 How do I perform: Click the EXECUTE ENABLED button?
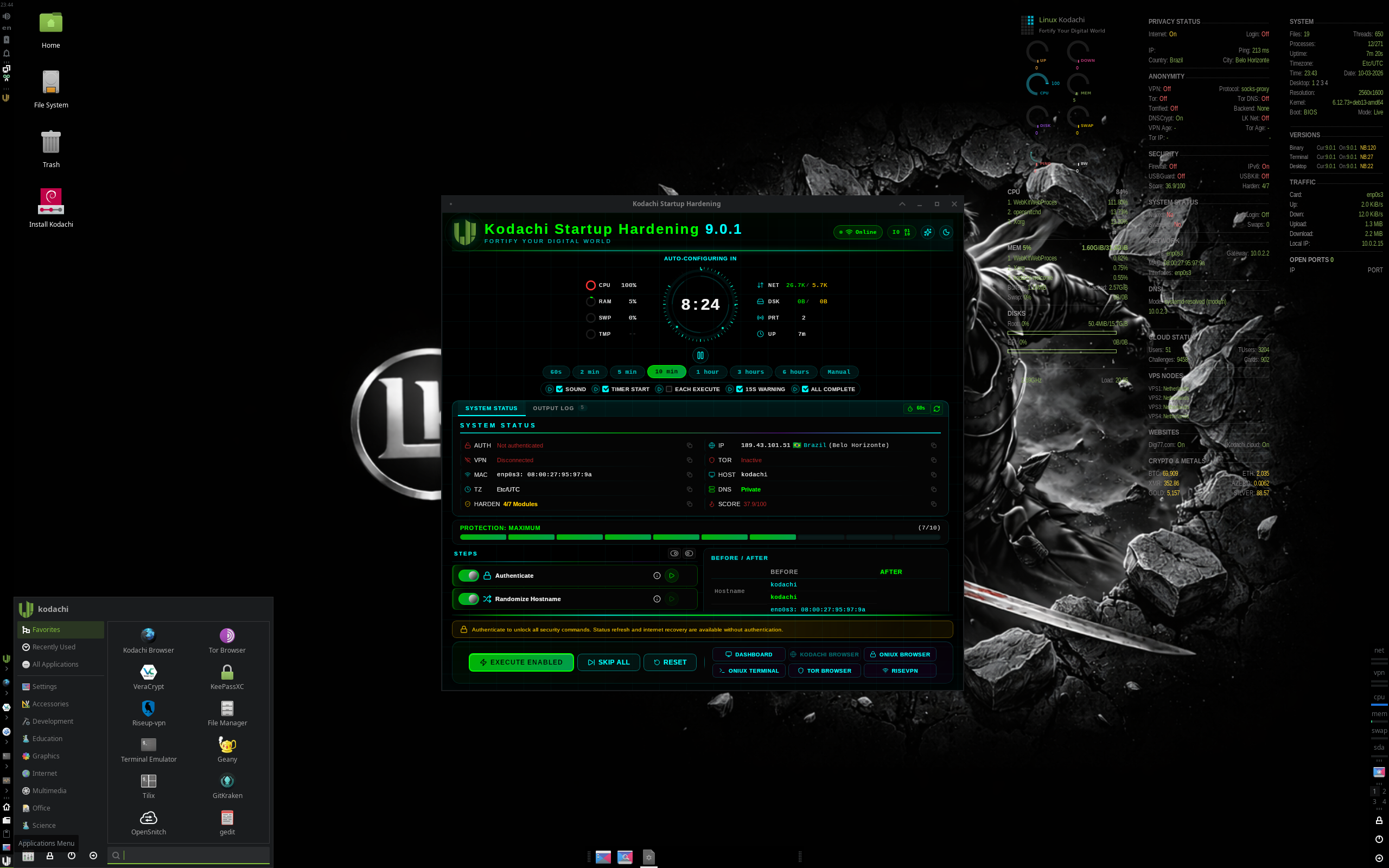(521, 662)
